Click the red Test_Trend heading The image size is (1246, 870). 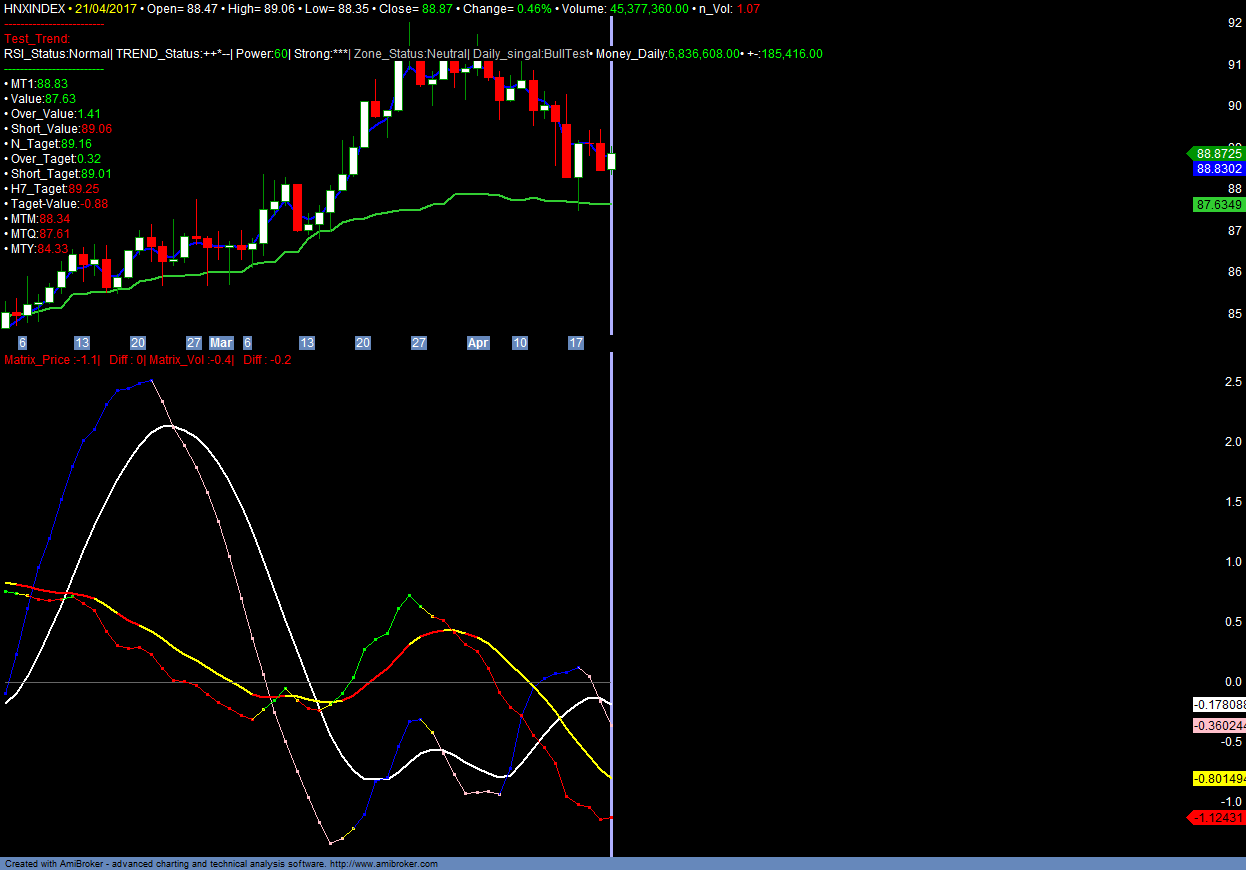[x=37, y=39]
